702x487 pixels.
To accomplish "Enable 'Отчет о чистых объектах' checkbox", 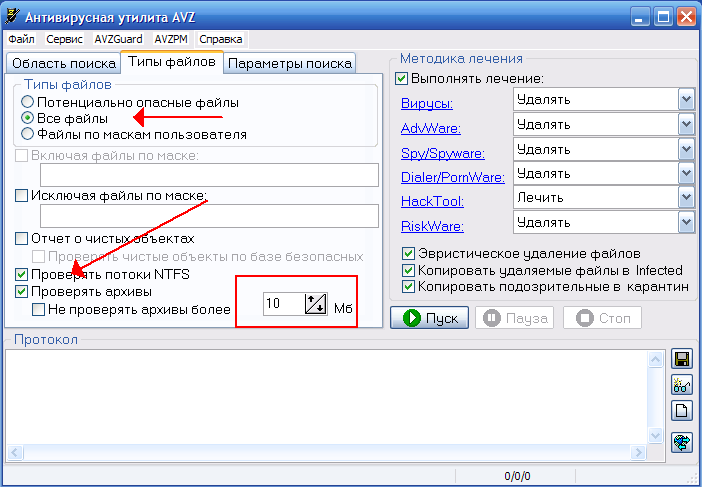I will coord(21,238).
